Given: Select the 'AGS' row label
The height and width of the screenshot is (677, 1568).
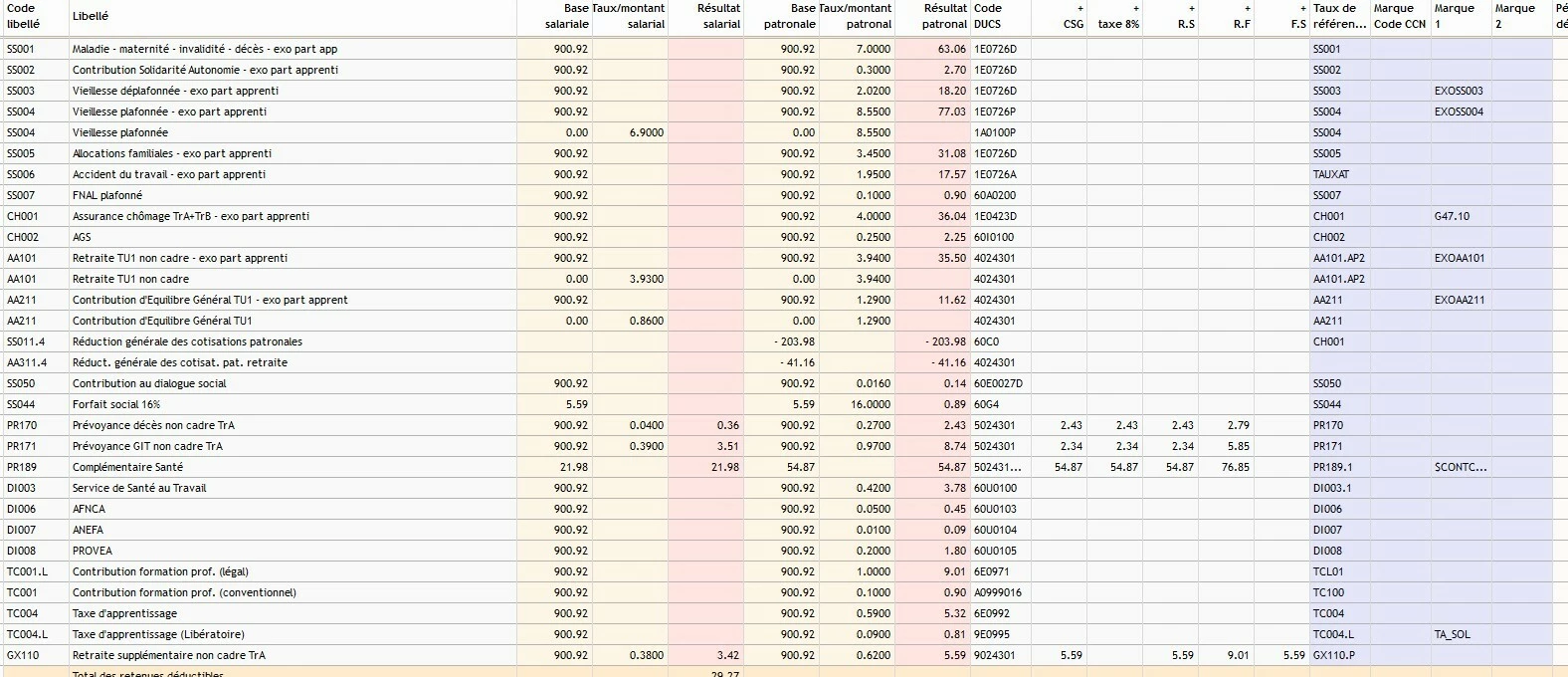Looking at the screenshot, I should click(82, 237).
